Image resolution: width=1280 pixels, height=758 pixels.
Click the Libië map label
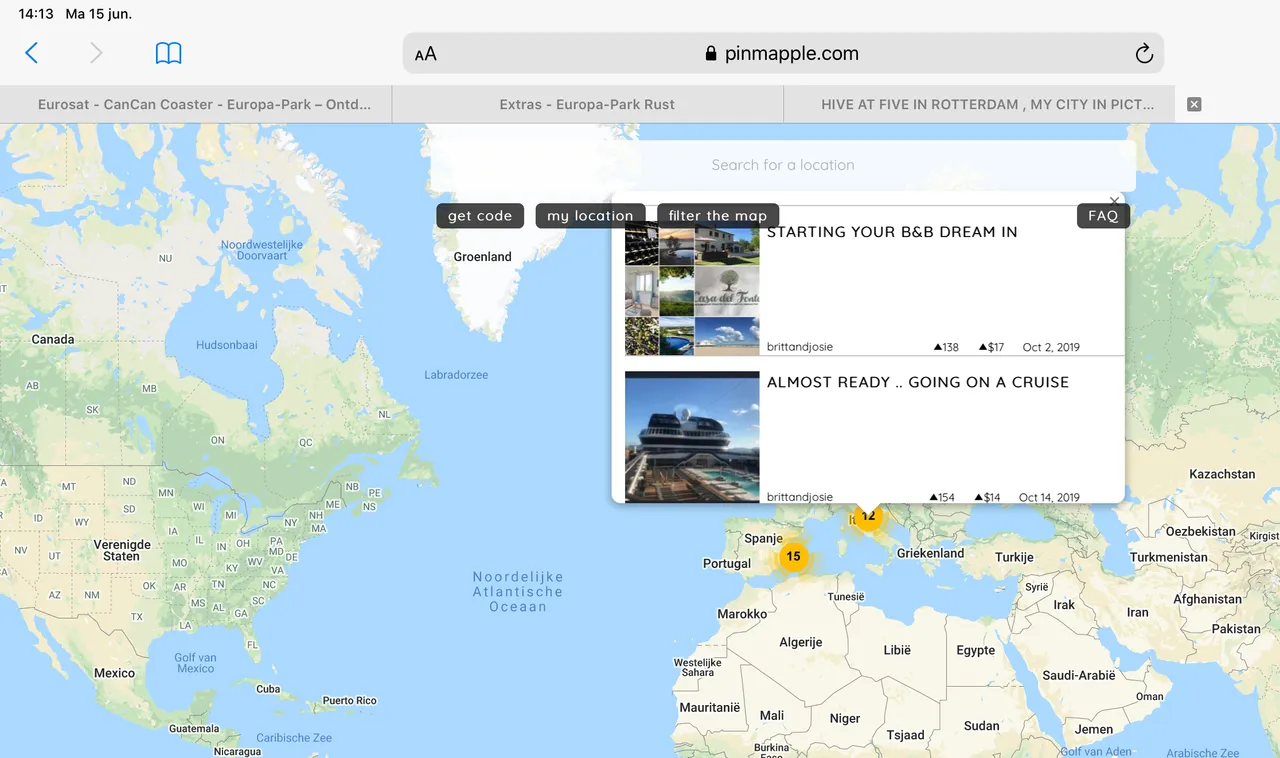click(897, 650)
